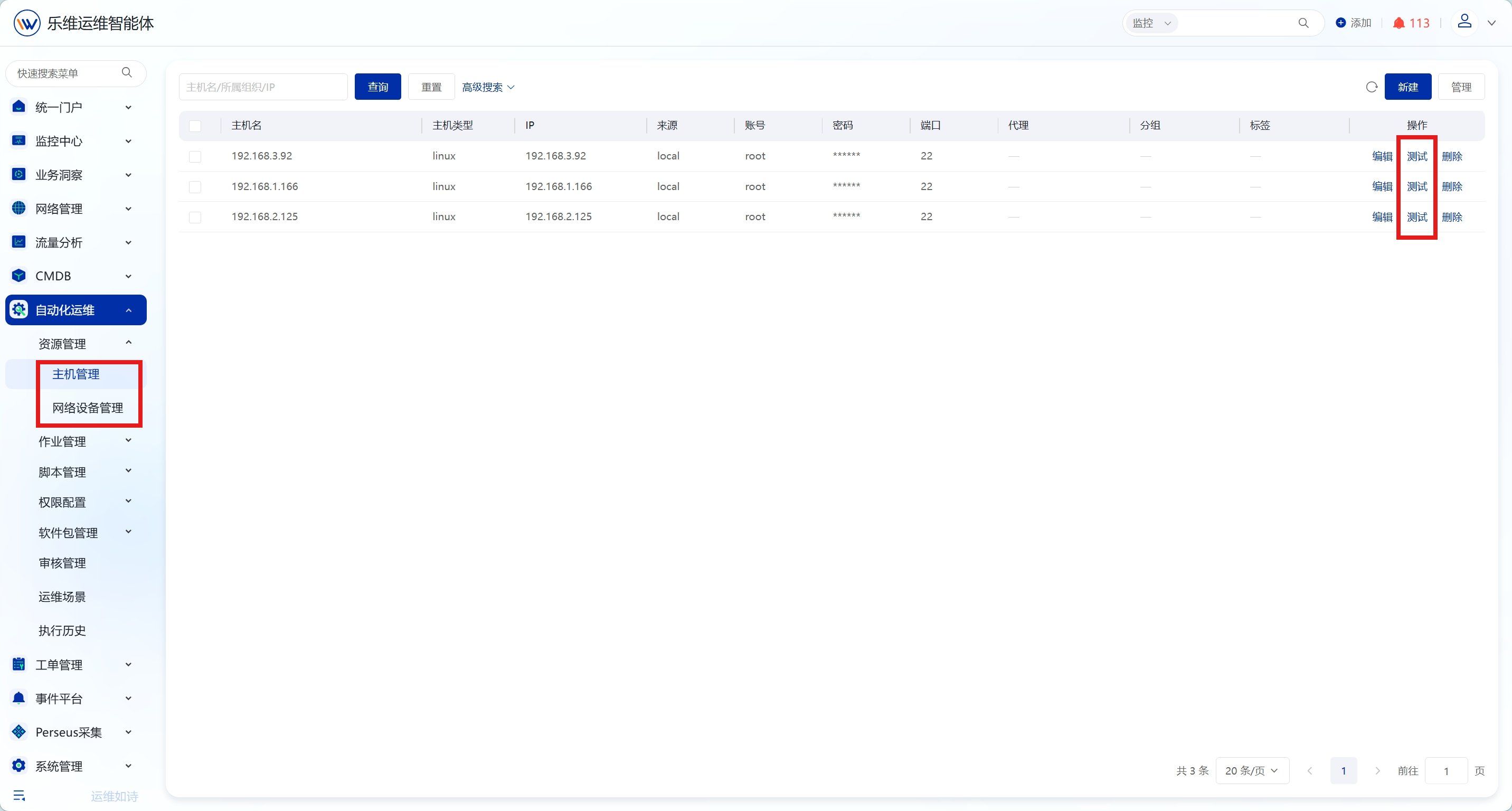The image size is (1512, 811).
Task: Click 编辑 for host 192.168.2.125
Action: click(x=1382, y=217)
